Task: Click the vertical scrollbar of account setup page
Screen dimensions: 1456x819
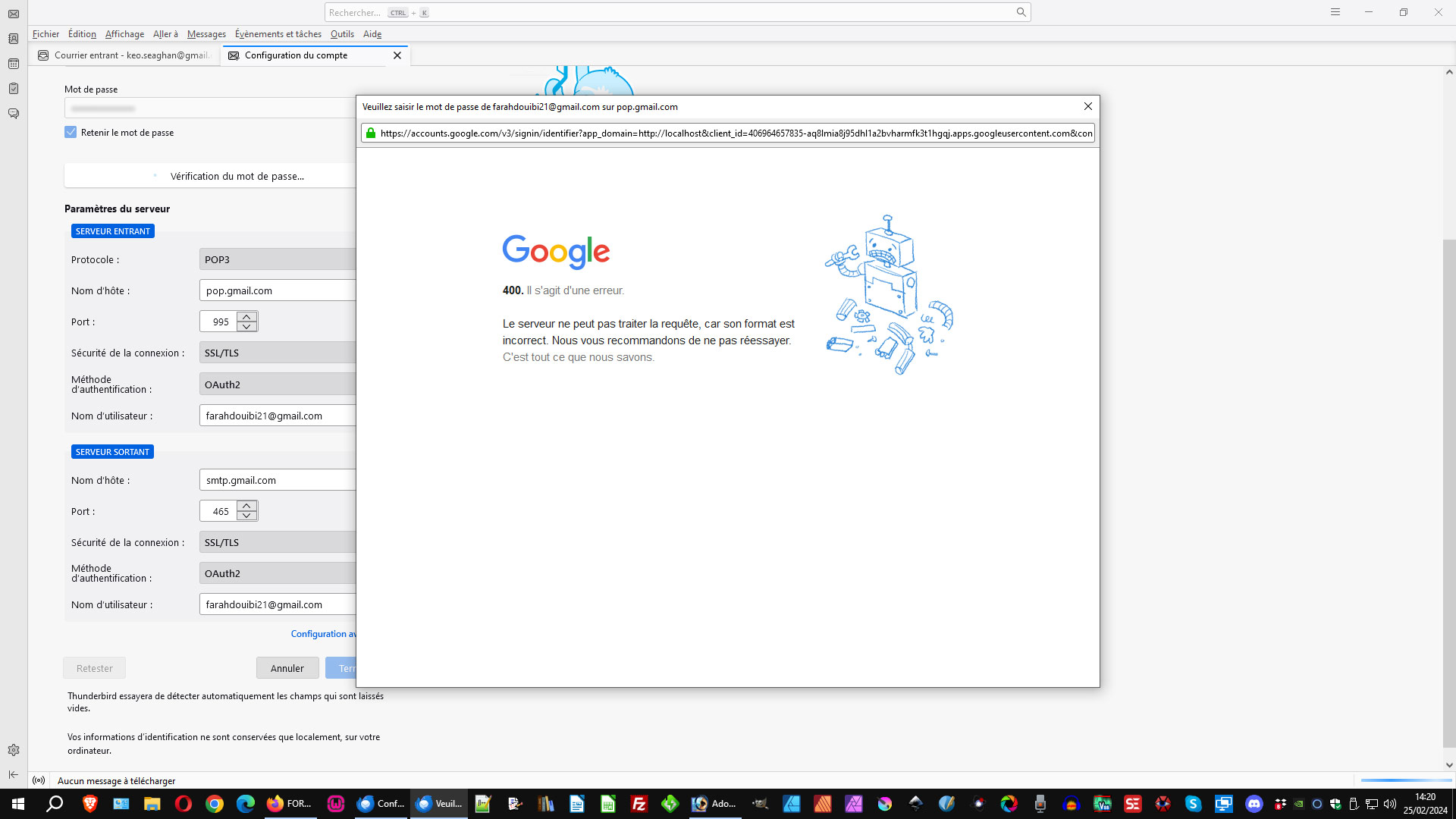Action: (1449, 493)
